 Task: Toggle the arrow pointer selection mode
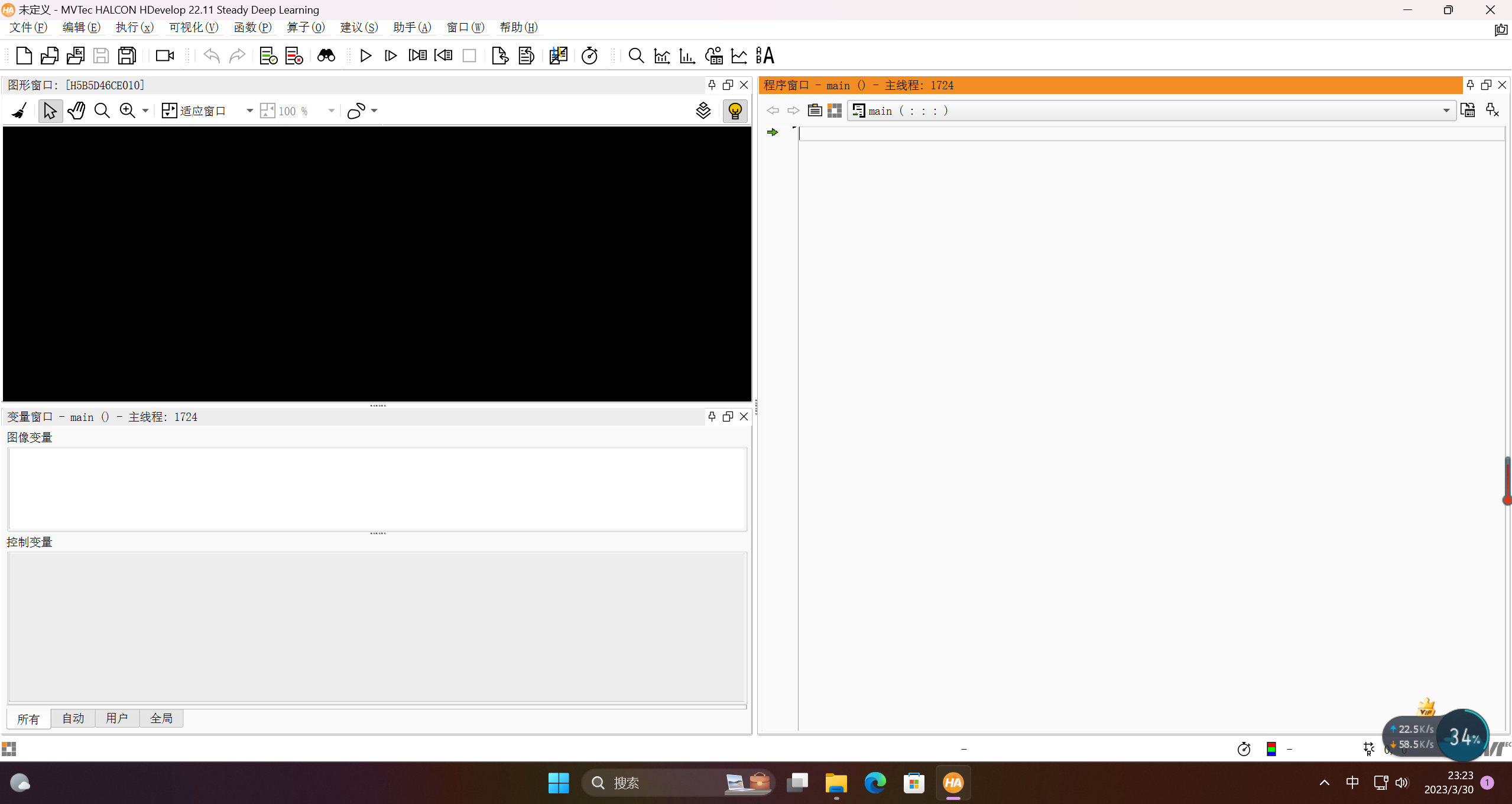pos(50,111)
